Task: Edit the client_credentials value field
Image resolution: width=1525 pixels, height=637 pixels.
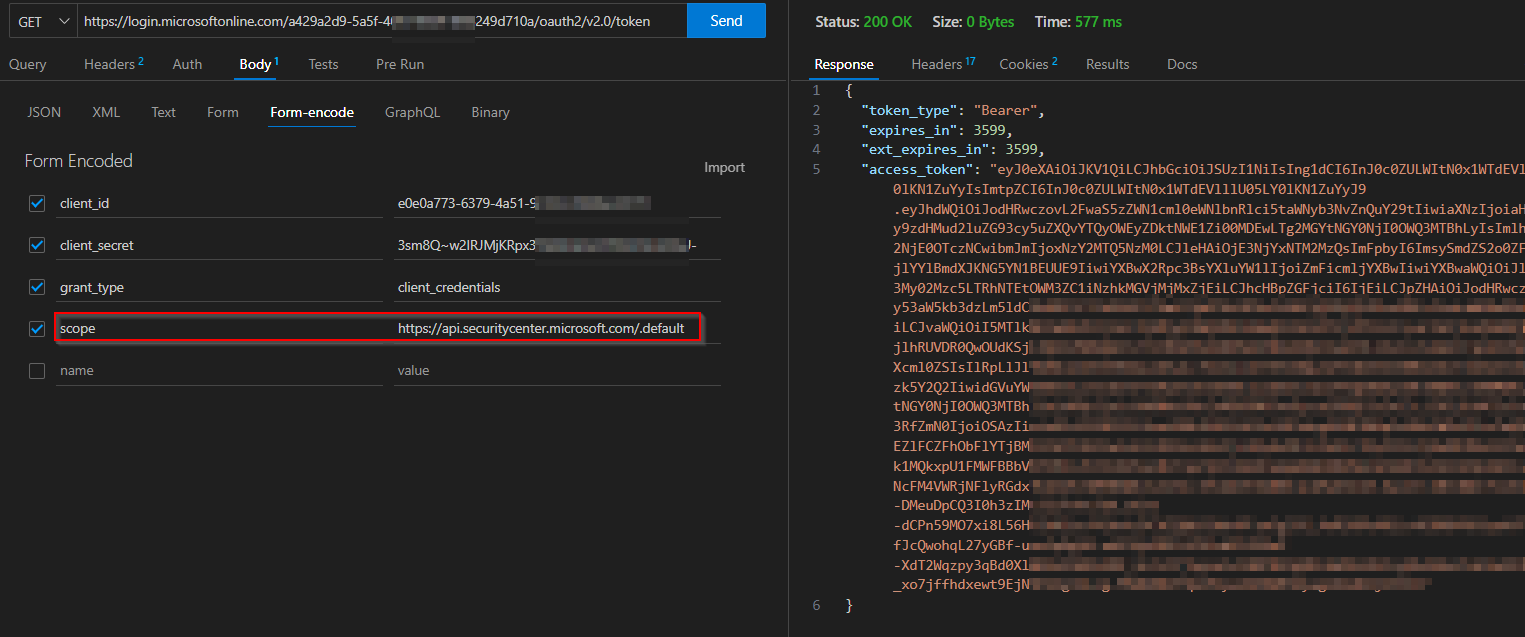Action: pos(557,287)
